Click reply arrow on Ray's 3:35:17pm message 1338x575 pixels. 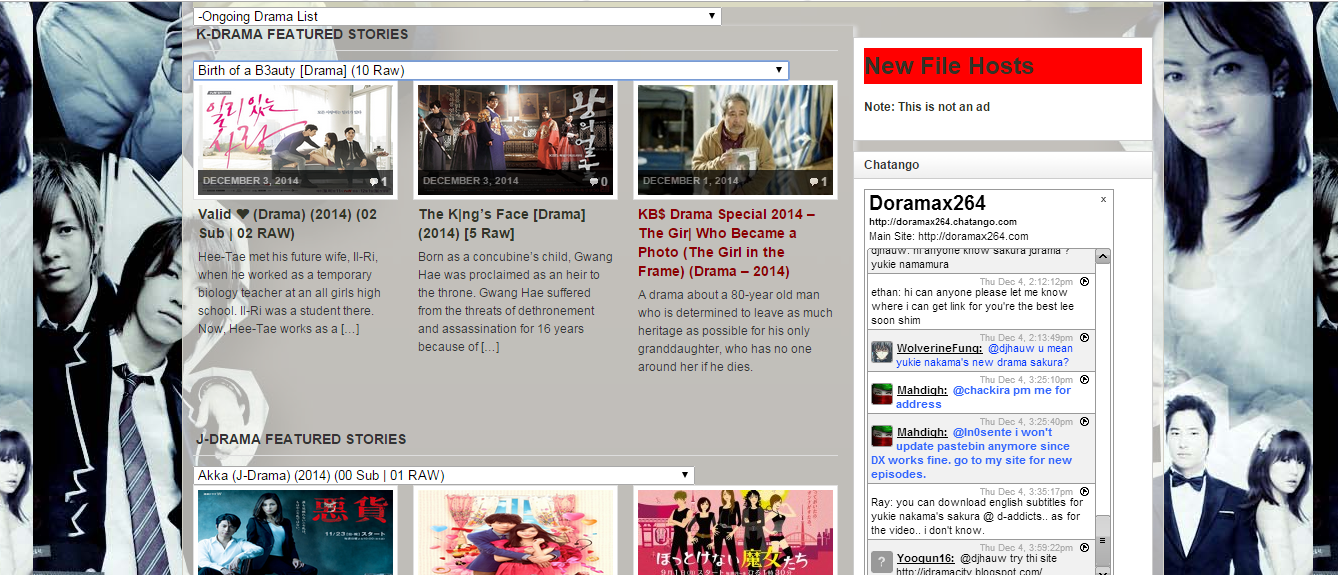(x=1084, y=491)
